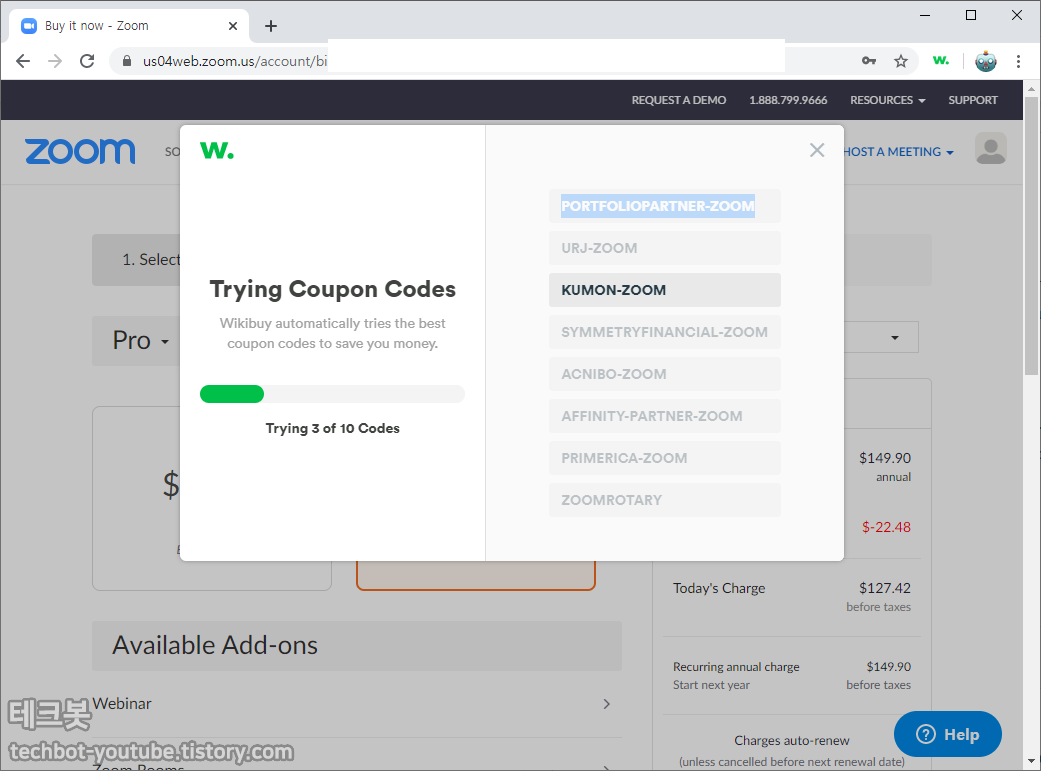Click the Charges auto-renew notice
Image resolution: width=1041 pixels, height=771 pixels.
tap(791, 740)
